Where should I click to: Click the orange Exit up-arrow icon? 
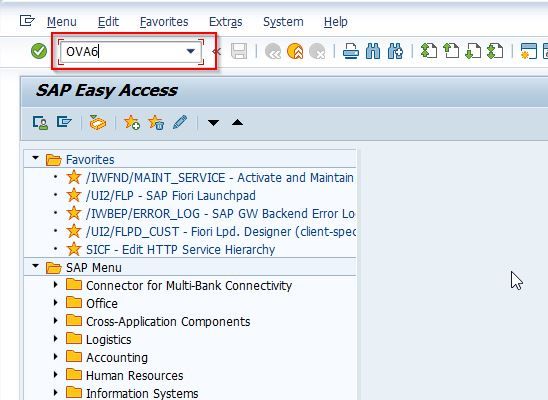295,51
